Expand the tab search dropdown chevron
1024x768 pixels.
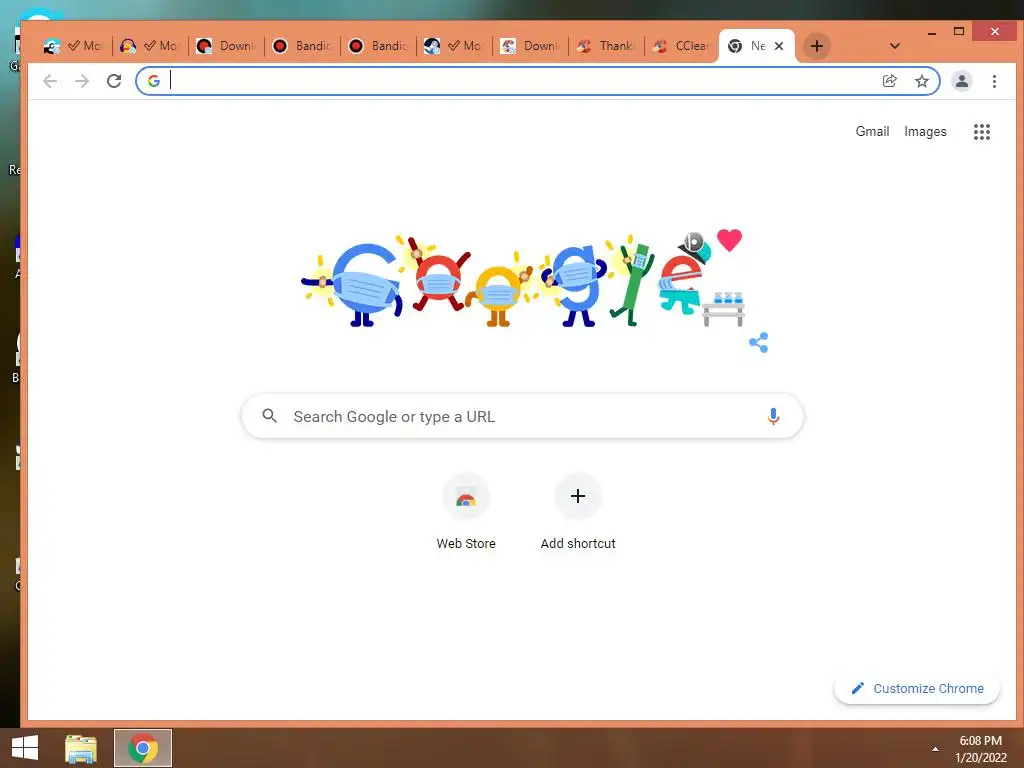coord(895,46)
